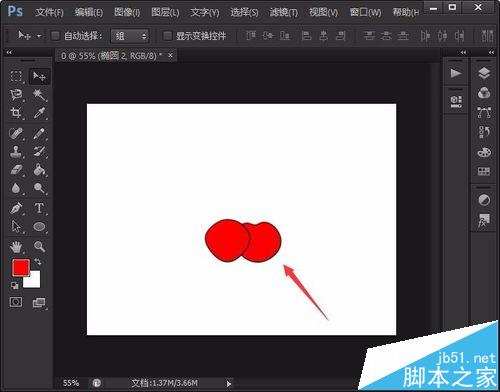500x392 pixels.
Task: Open the 组 auto-select dropdown
Action: [130, 36]
